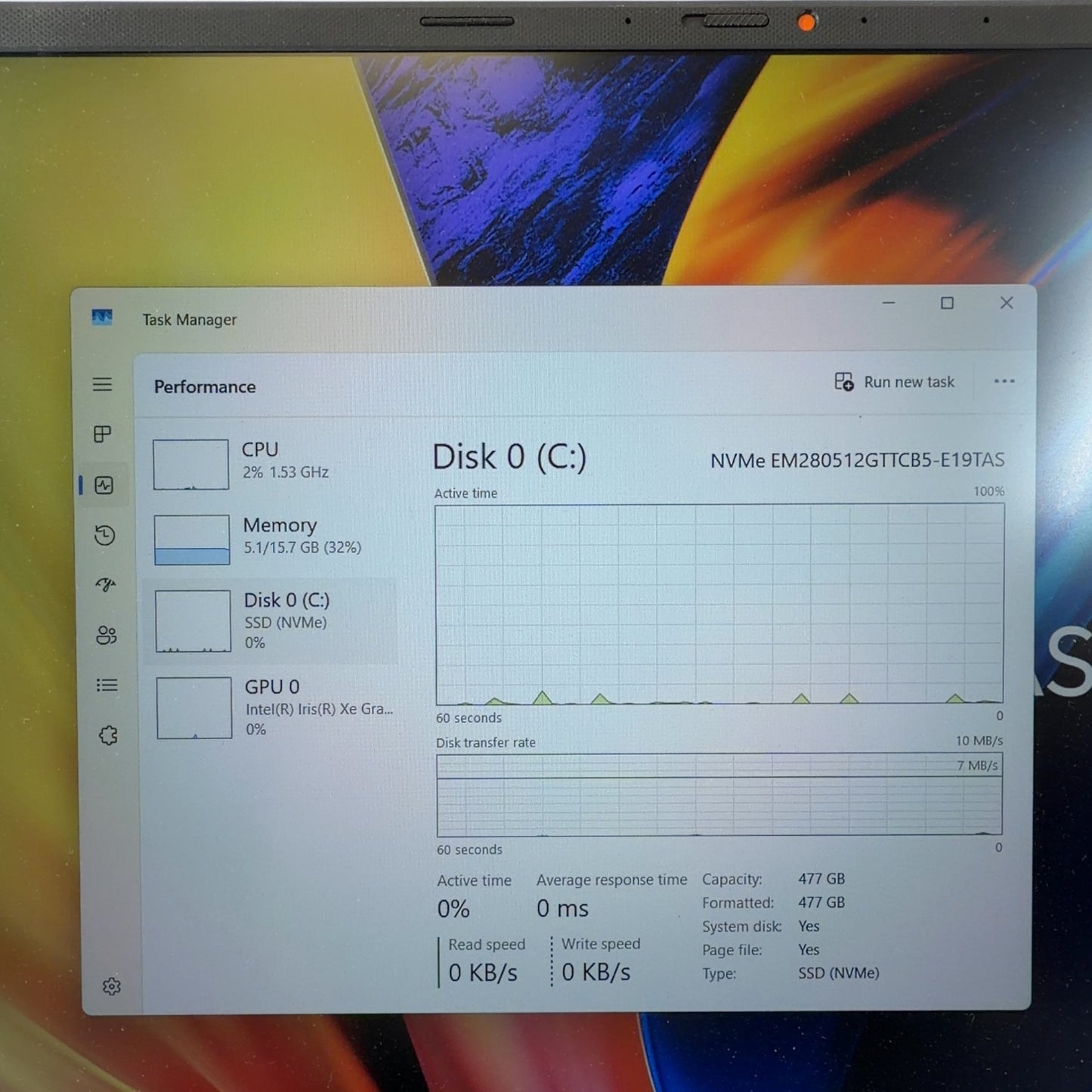Open the Startup apps icon

(105, 585)
